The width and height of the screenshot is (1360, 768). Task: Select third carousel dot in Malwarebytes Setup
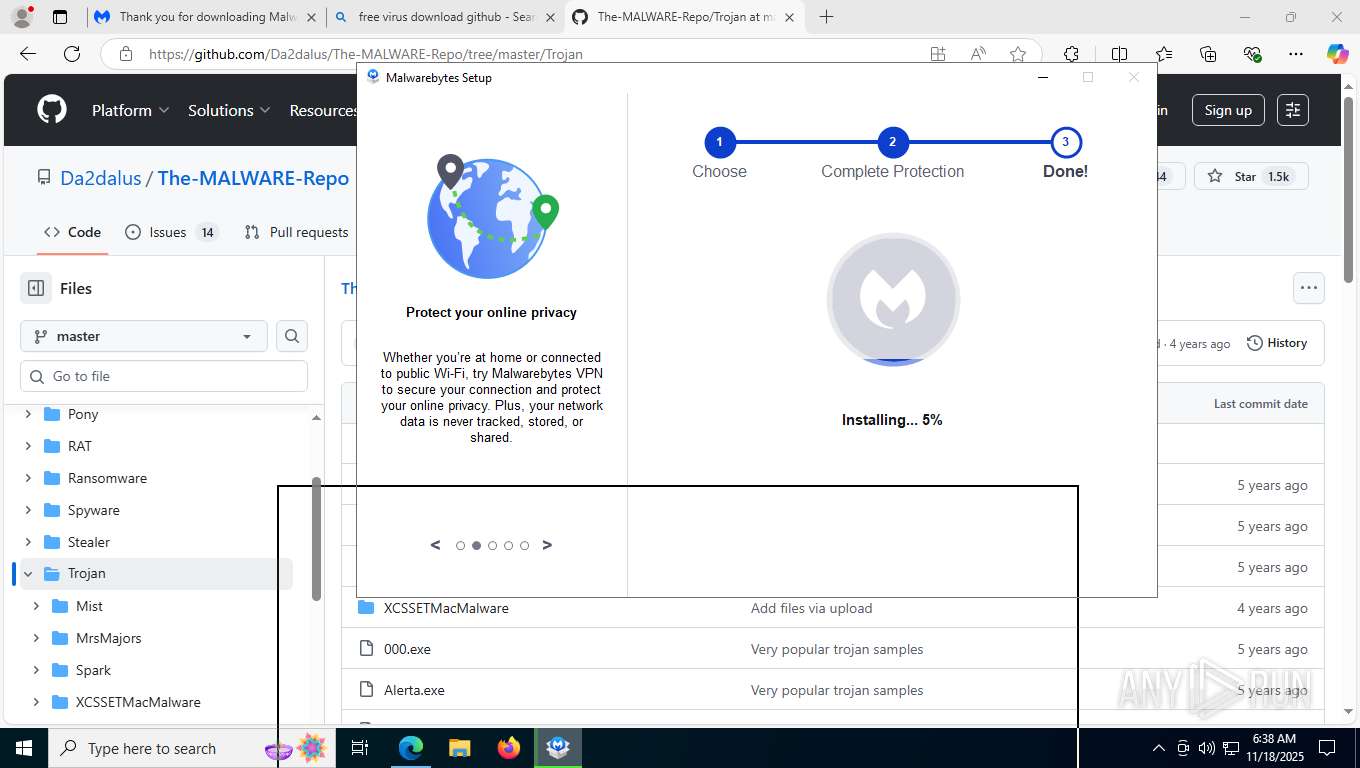(x=492, y=546)
